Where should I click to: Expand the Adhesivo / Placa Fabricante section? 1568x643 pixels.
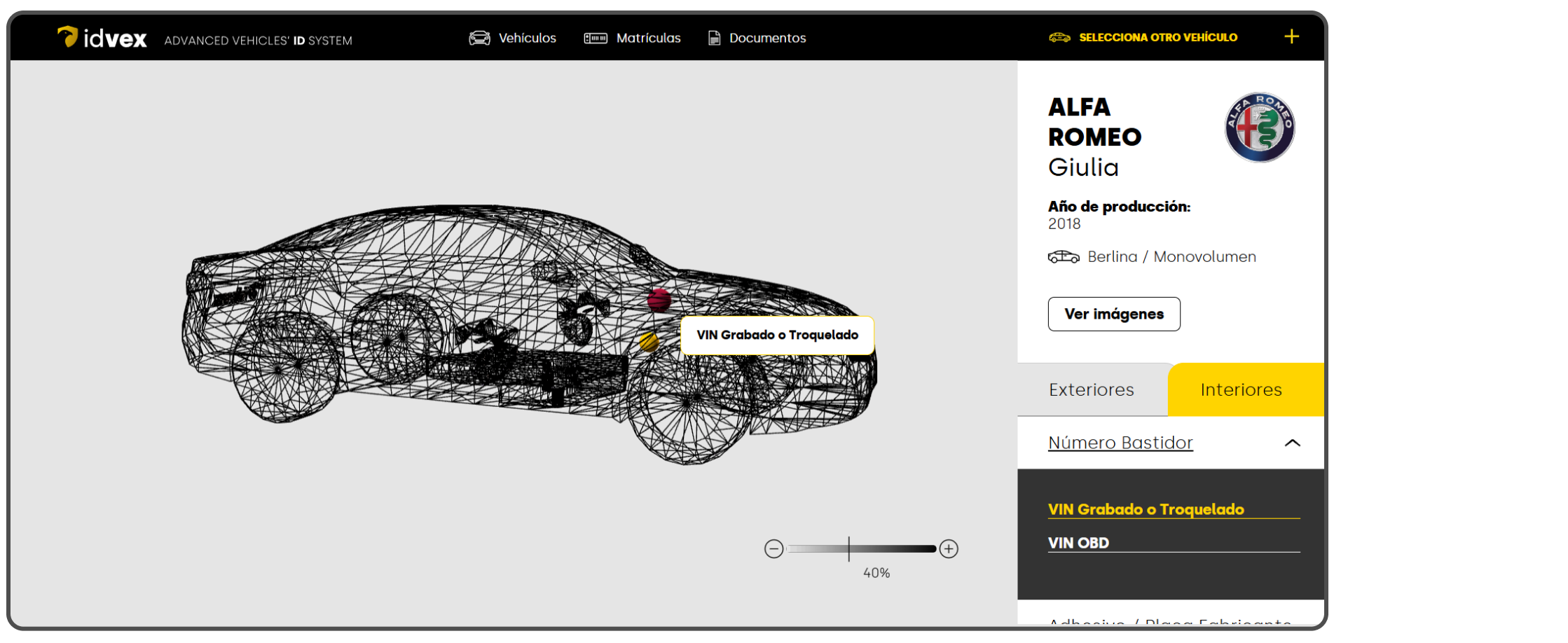pos(1169,619)
